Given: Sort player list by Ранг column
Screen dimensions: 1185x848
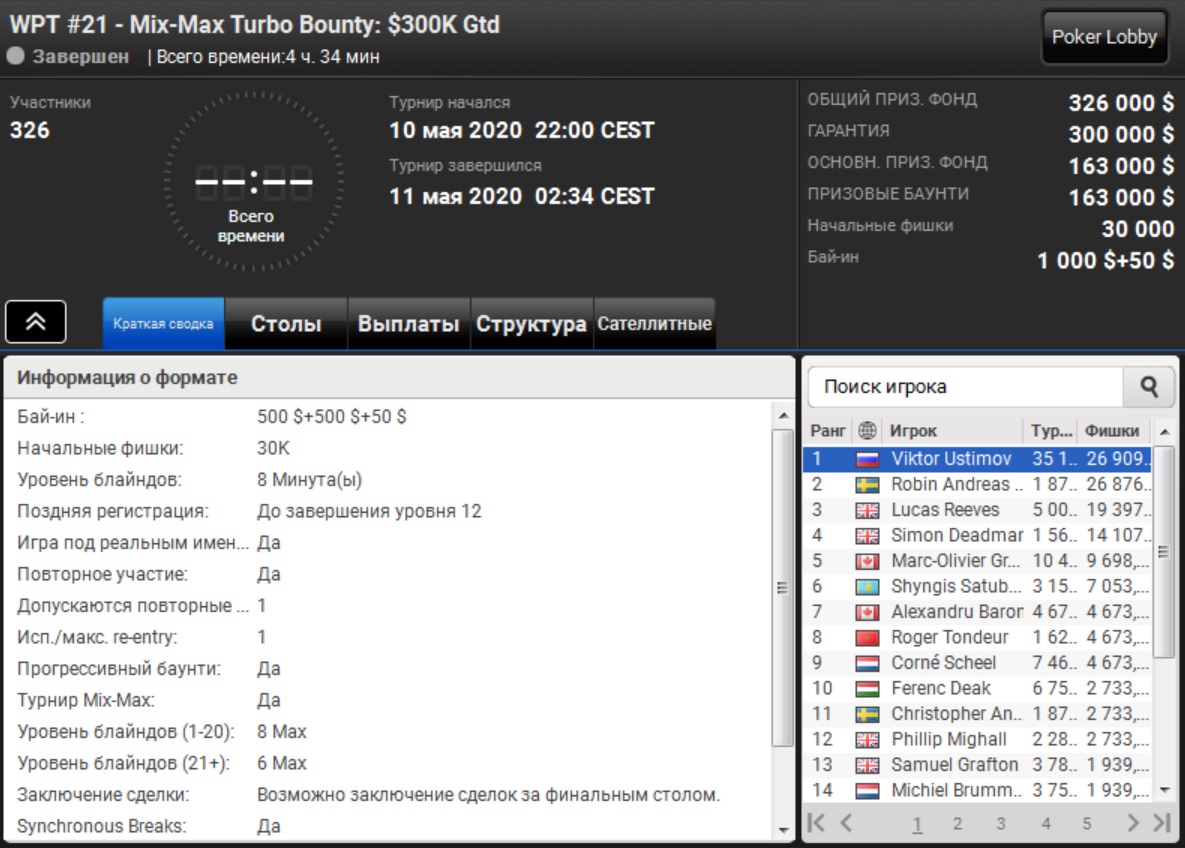Looking at the screenshot, I should (x=828, y=431).
